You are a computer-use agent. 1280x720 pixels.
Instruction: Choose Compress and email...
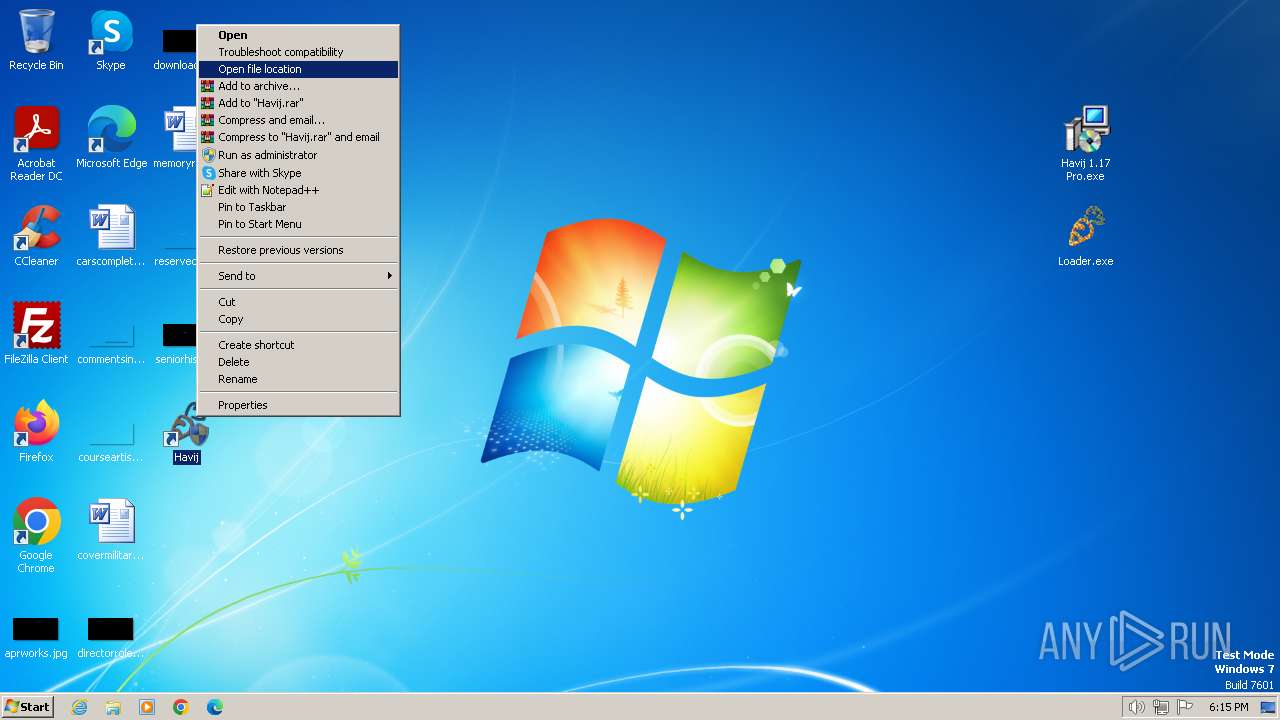(x=299, y=120)
